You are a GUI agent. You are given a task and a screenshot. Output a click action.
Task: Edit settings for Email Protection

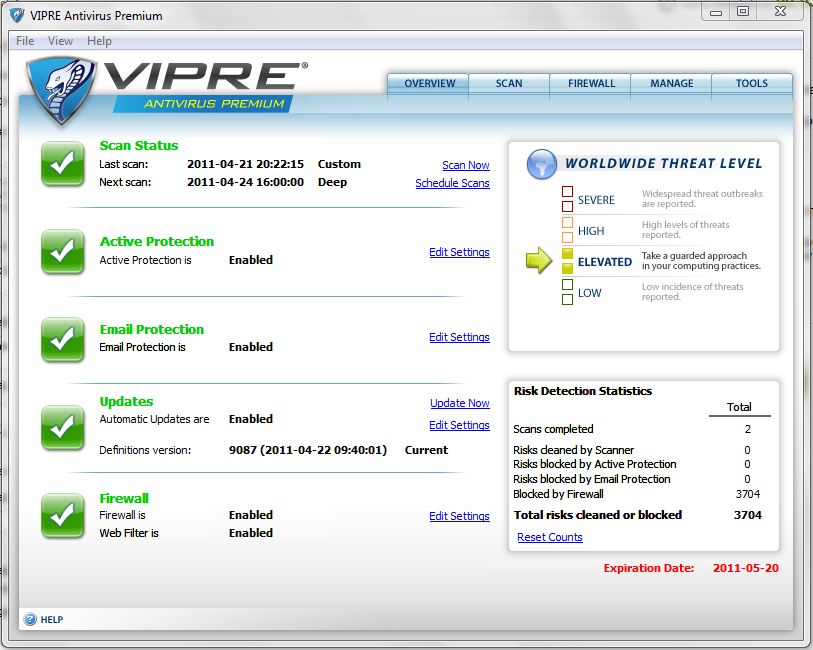(x=459, y=337)
